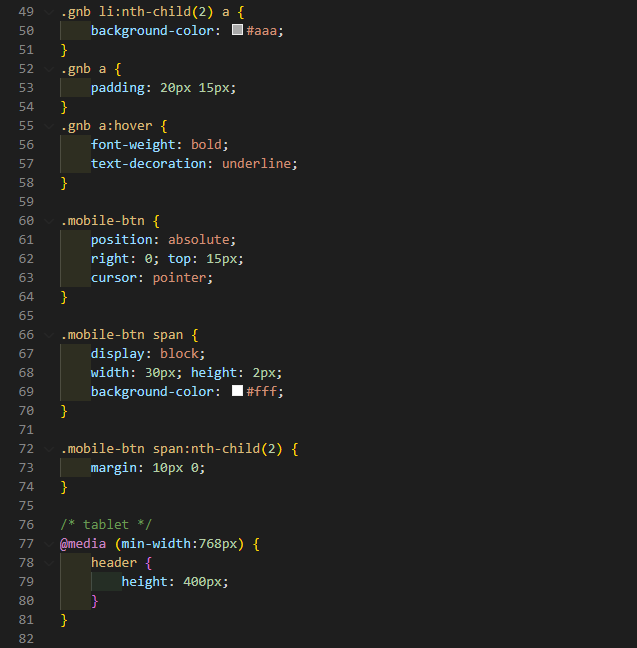Image resolution: width=637 pixels, height=648 pixels.
Task: Click closing brace on line 80
Action: tap(95, 601)
